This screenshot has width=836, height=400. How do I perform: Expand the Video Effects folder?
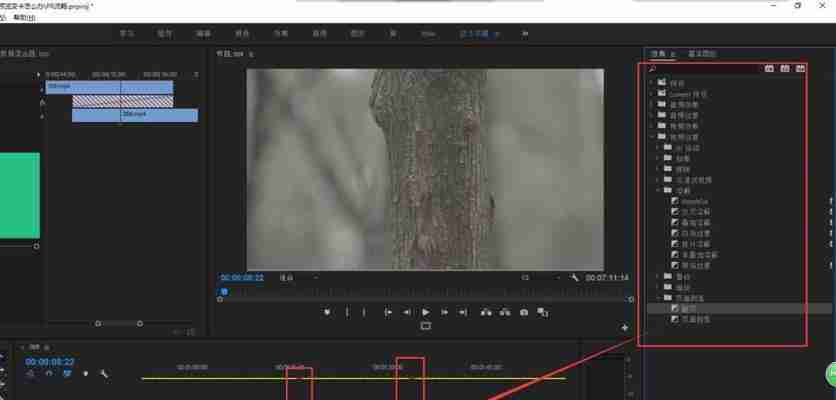coord(651,125)
